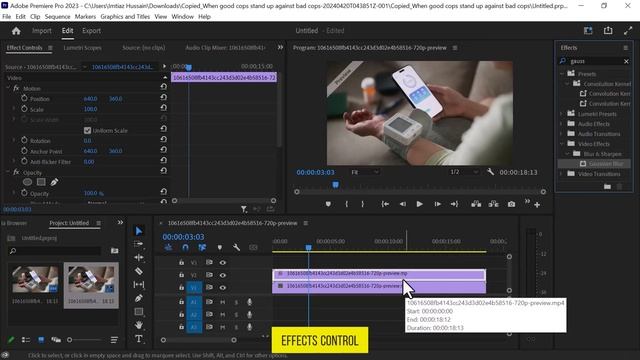Toggle the lock on track V3
The image size is (640, 360).
pos(181,262)
